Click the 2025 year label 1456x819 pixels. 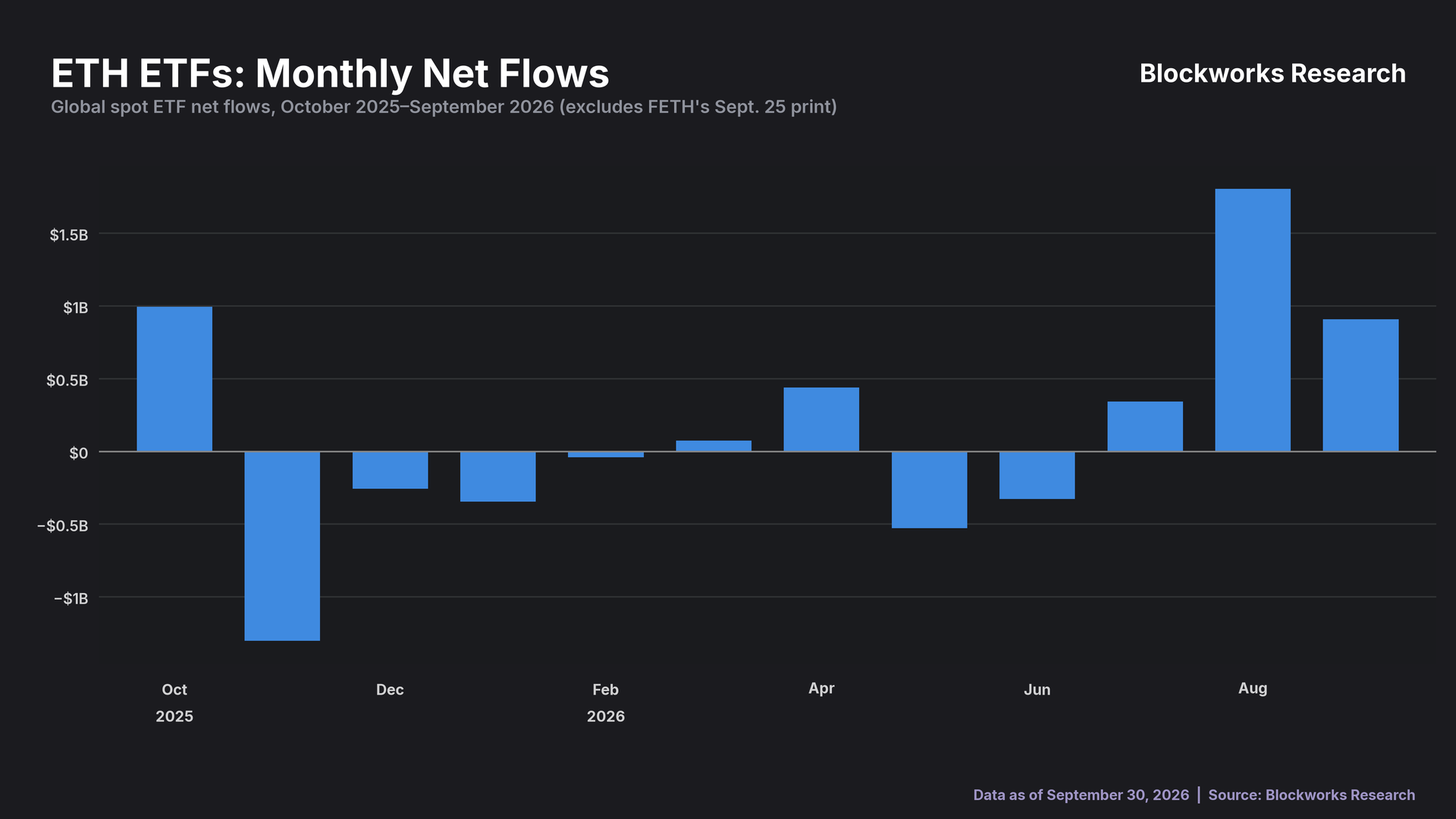[x=174, y=717]
